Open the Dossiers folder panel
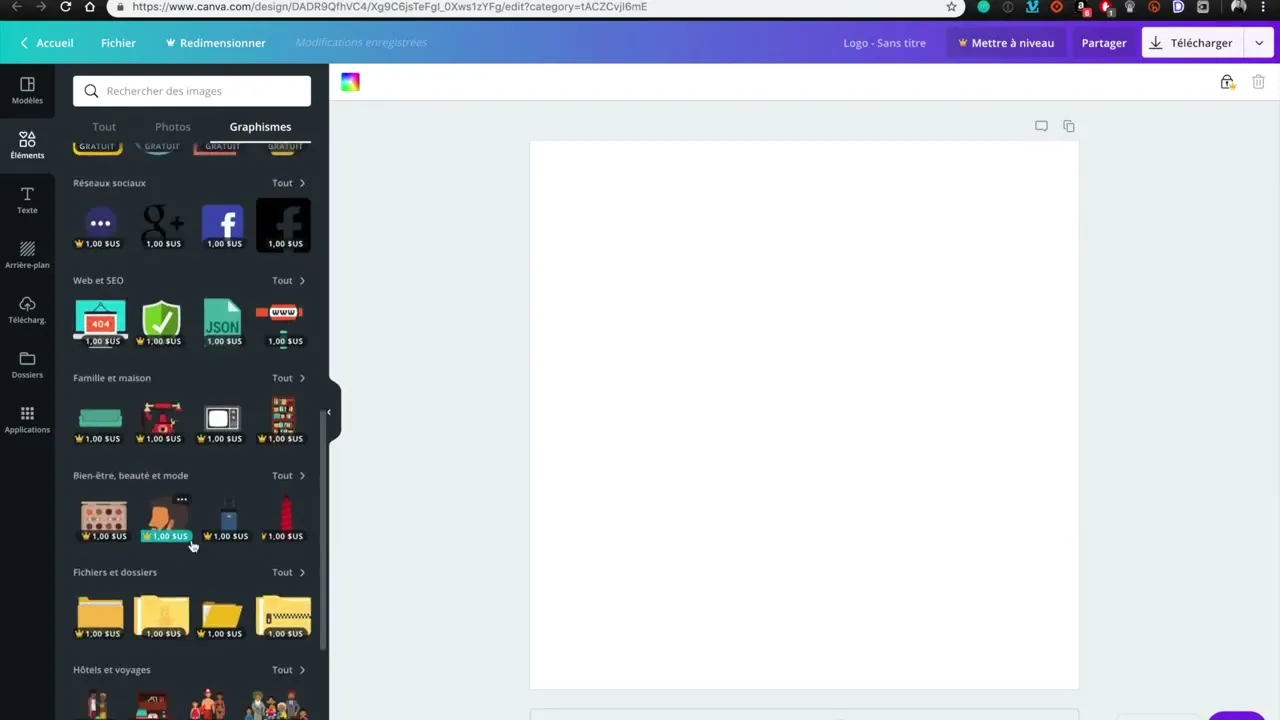The image size is (1280, 720). pos(27,365)
